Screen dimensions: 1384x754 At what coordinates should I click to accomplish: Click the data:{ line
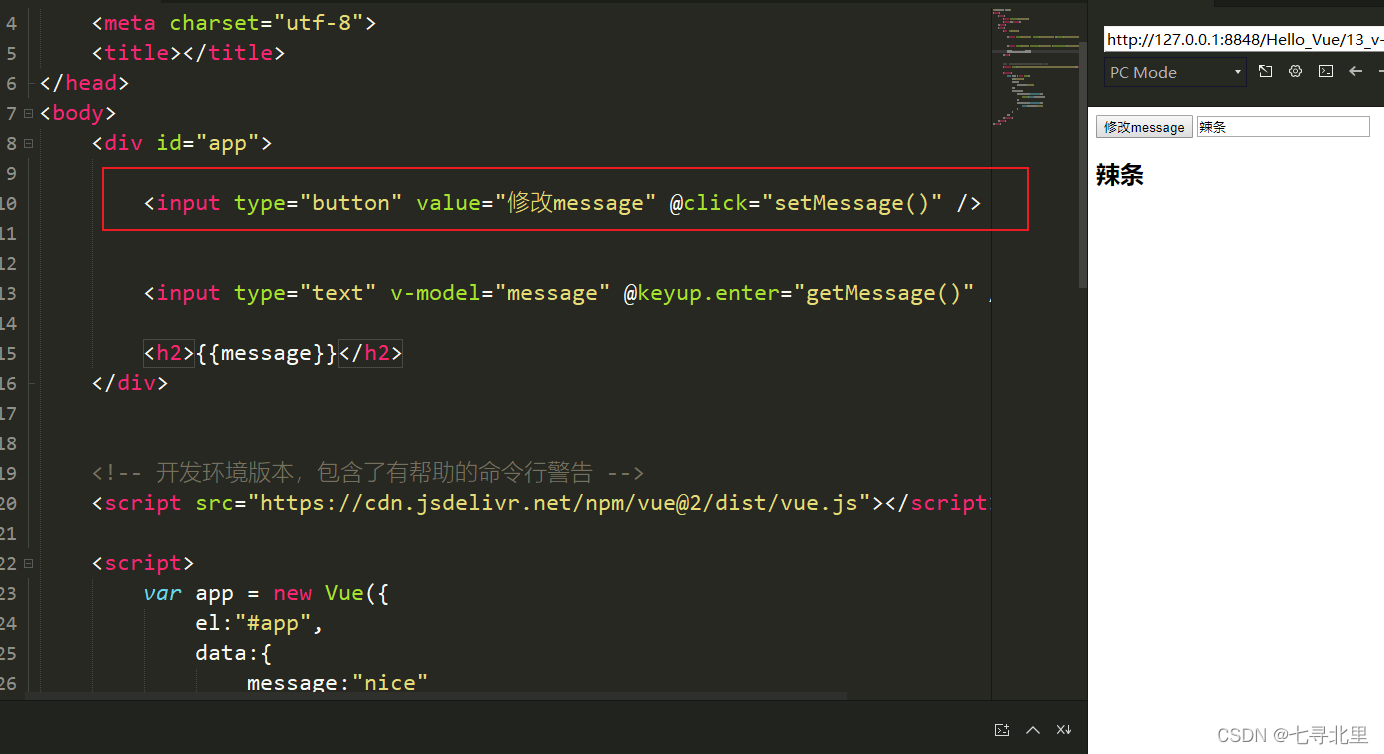(234, 652)
